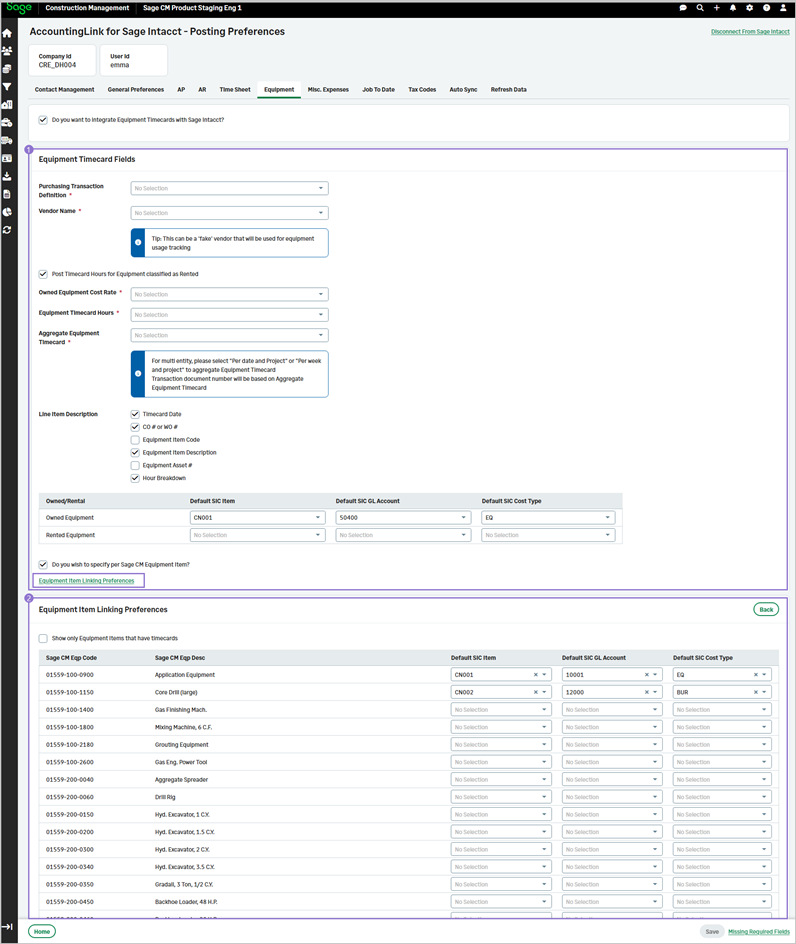This screenshot has width=796, height=944.
Task: Open the people group icon in sidebar
Action: coord(7,51)
